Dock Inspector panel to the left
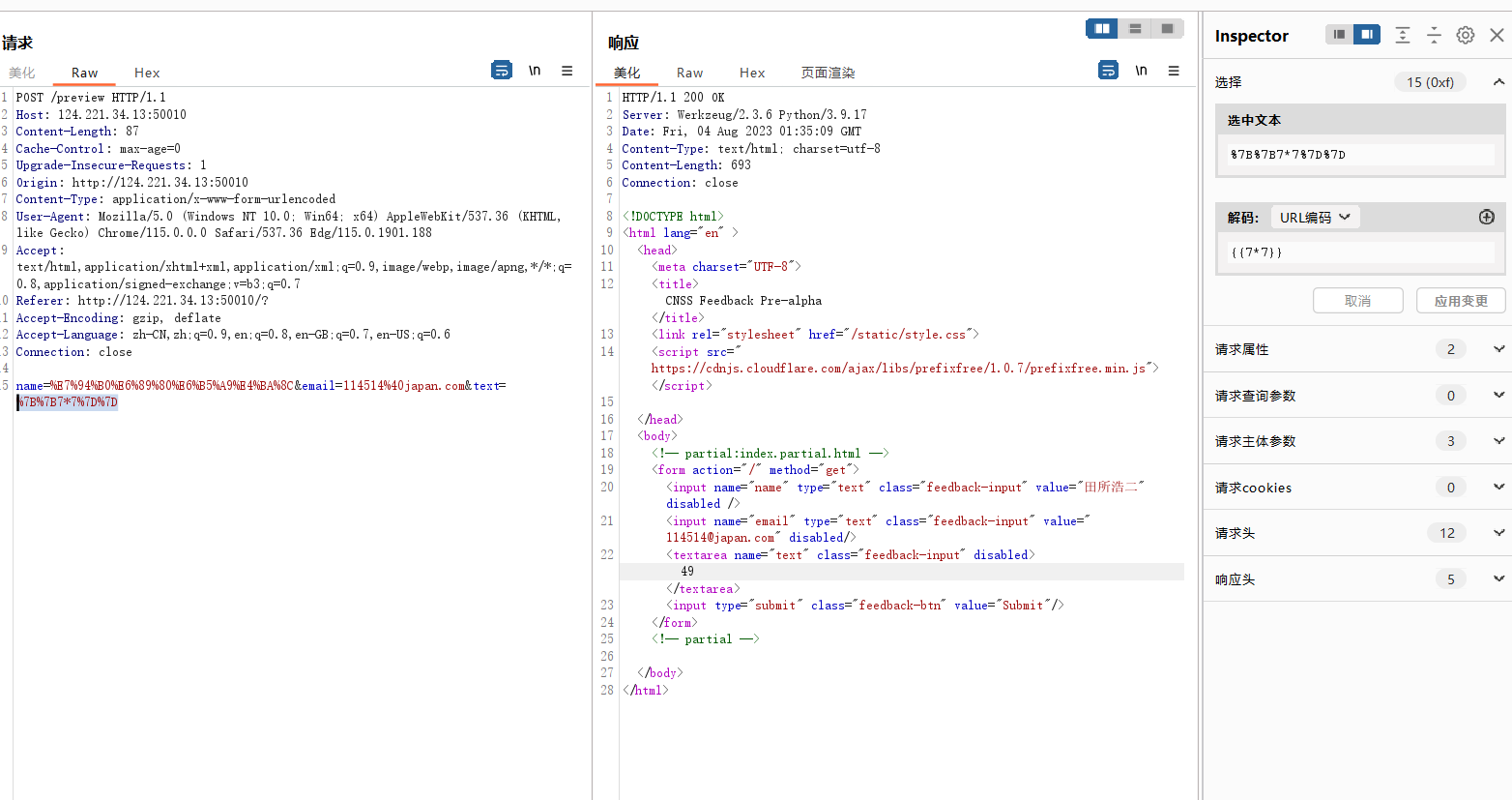 pos(1339,35)
